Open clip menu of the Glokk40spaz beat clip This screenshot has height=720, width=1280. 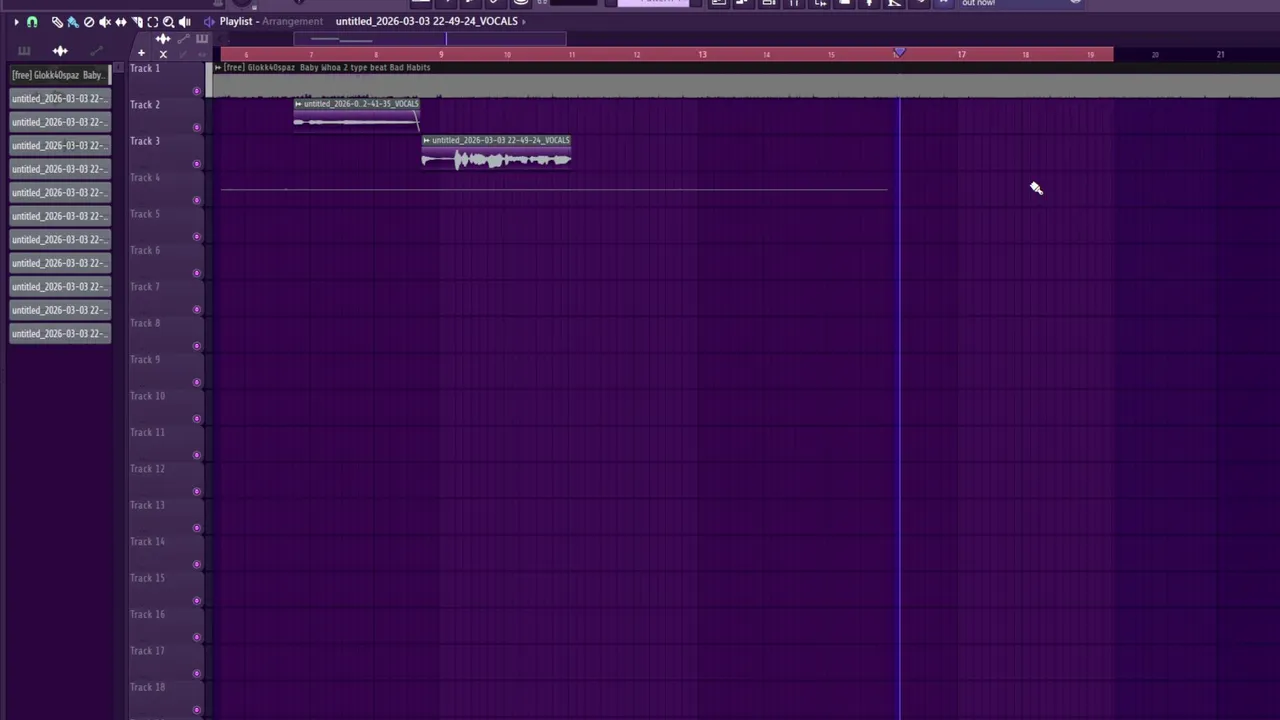coord(219,68)
